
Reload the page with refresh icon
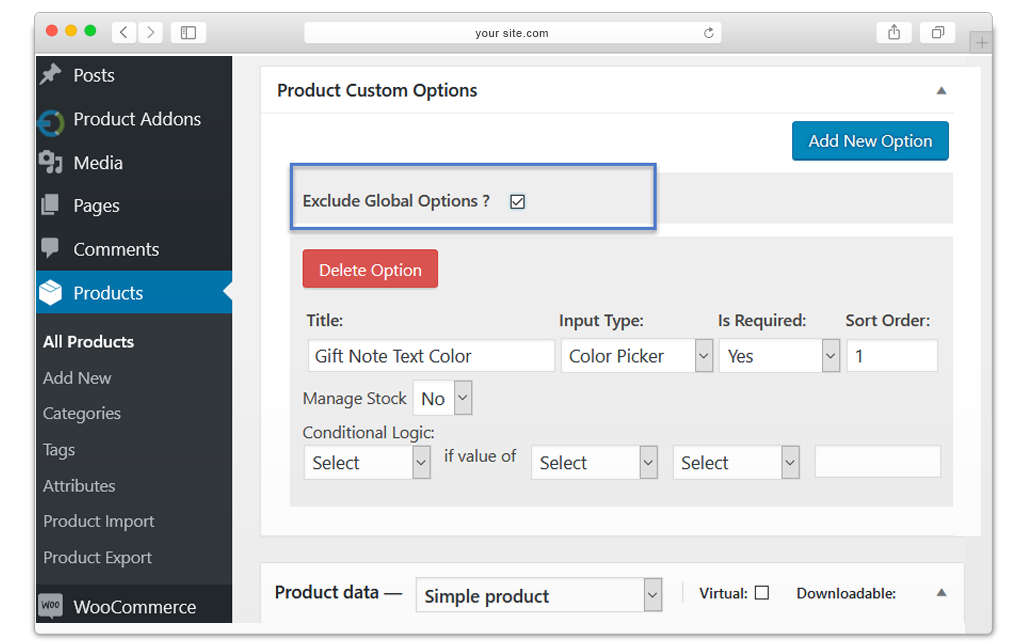(x=709, y=33)
